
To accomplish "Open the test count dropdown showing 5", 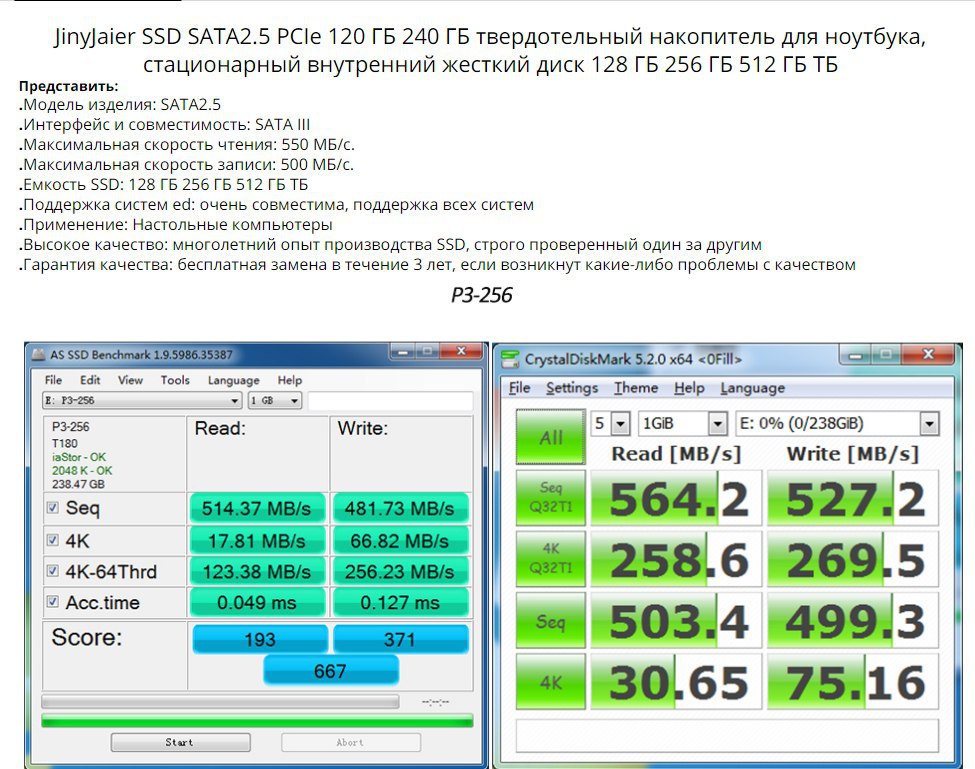I will coord(611,424).
